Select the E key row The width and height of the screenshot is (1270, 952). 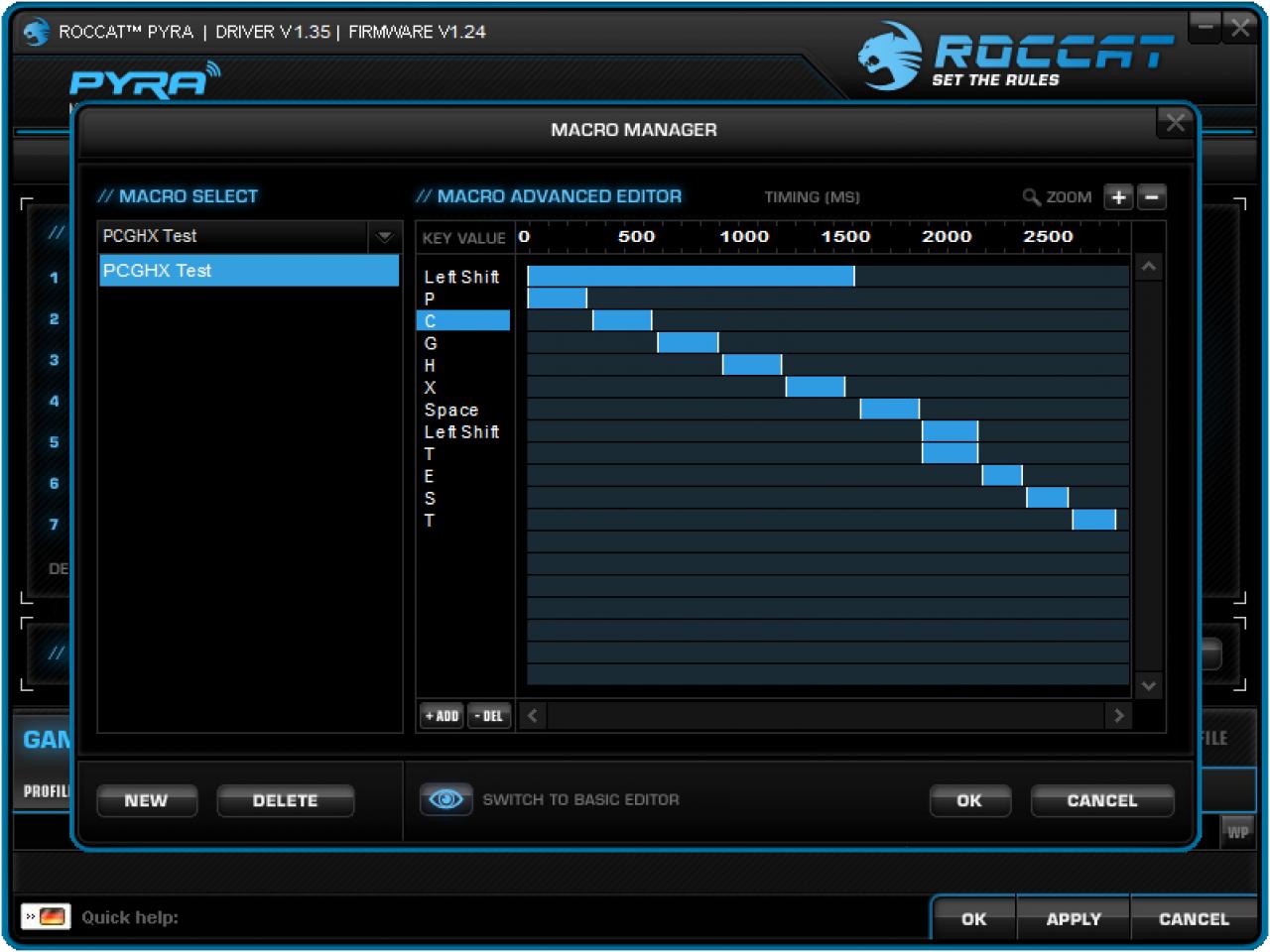click(463, 476)
